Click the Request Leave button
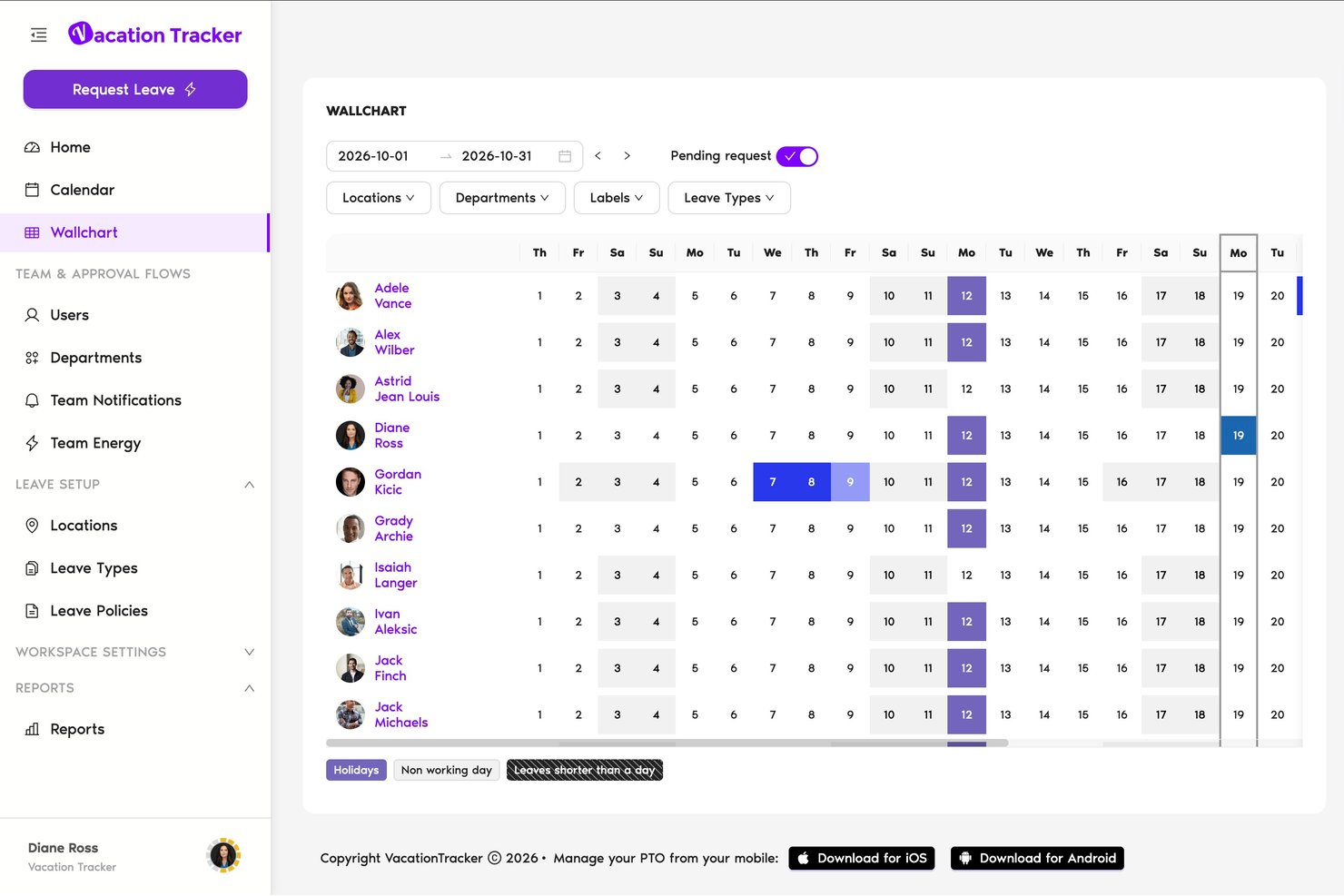Viewport: 1344px width, 896px height. tap(135, 89)
